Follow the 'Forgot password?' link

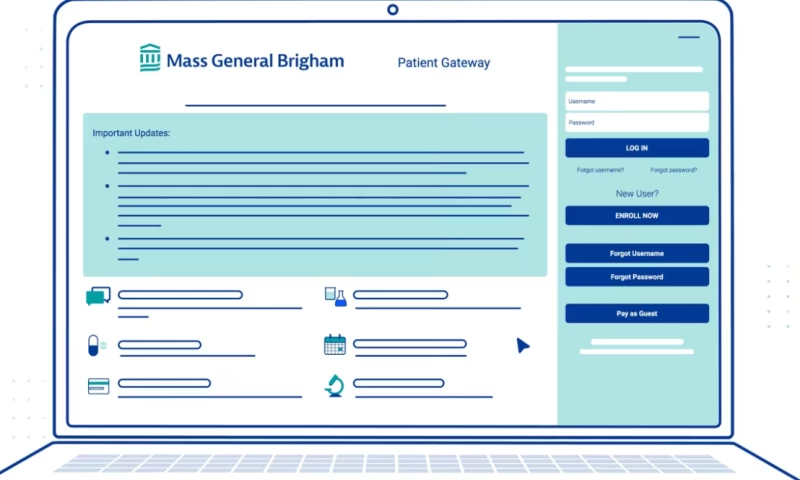point(673,170)
